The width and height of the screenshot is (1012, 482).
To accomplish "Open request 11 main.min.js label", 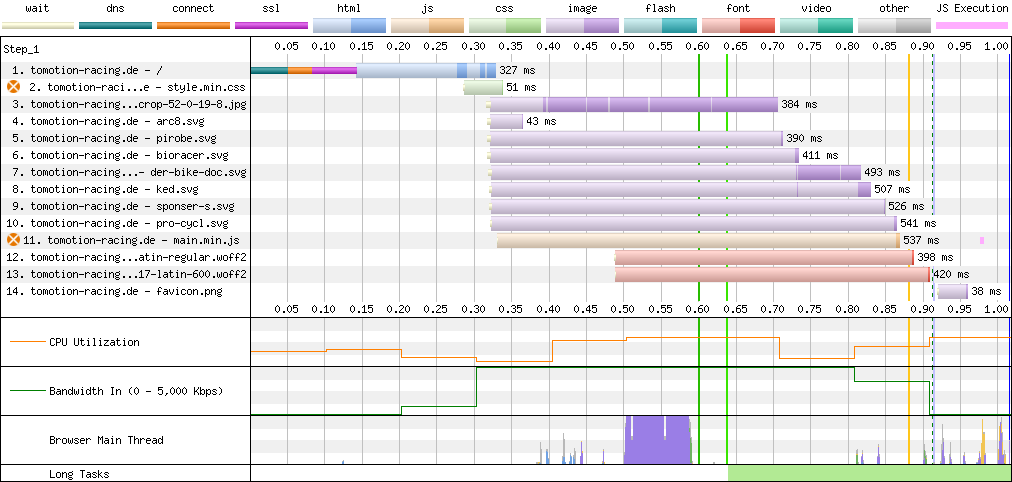I will pos(131,240).
